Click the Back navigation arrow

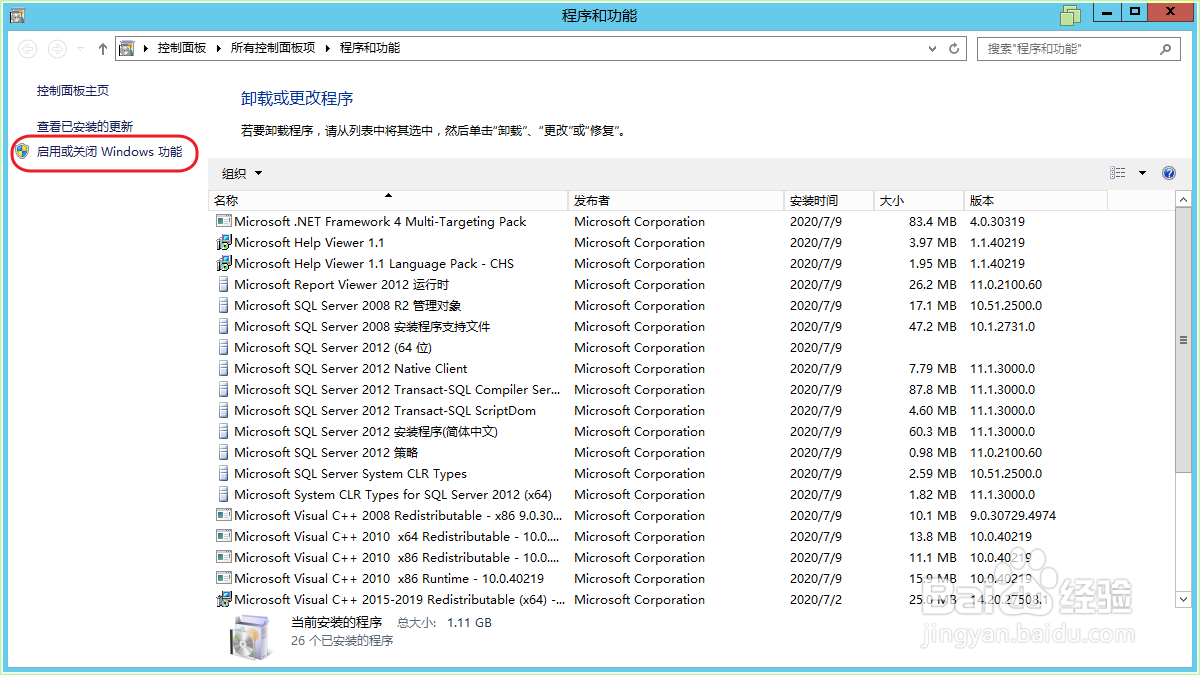coord(29,47)
